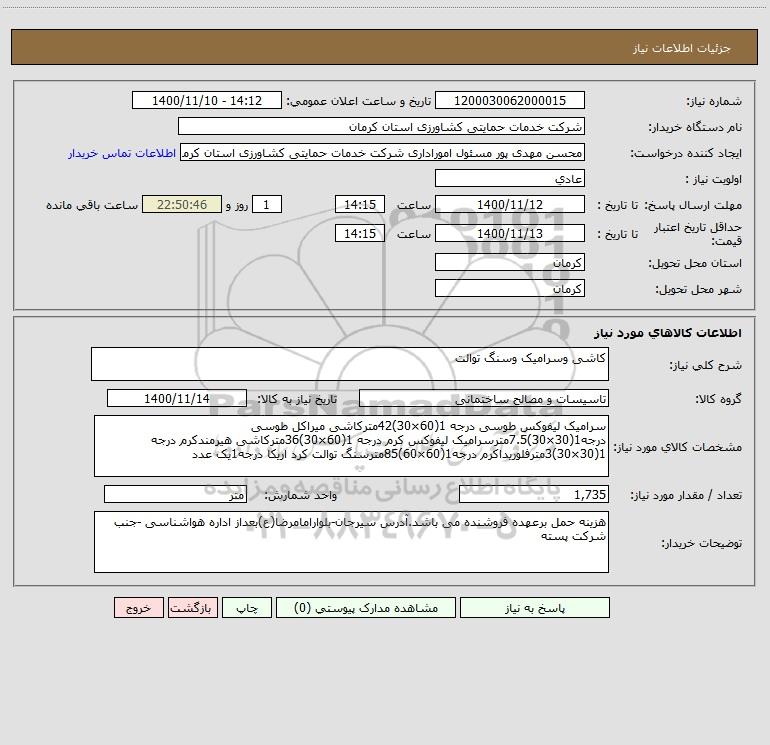Click واحد شمارش field متر
This screenshot has width=770, height=745.
click(175, 495)
